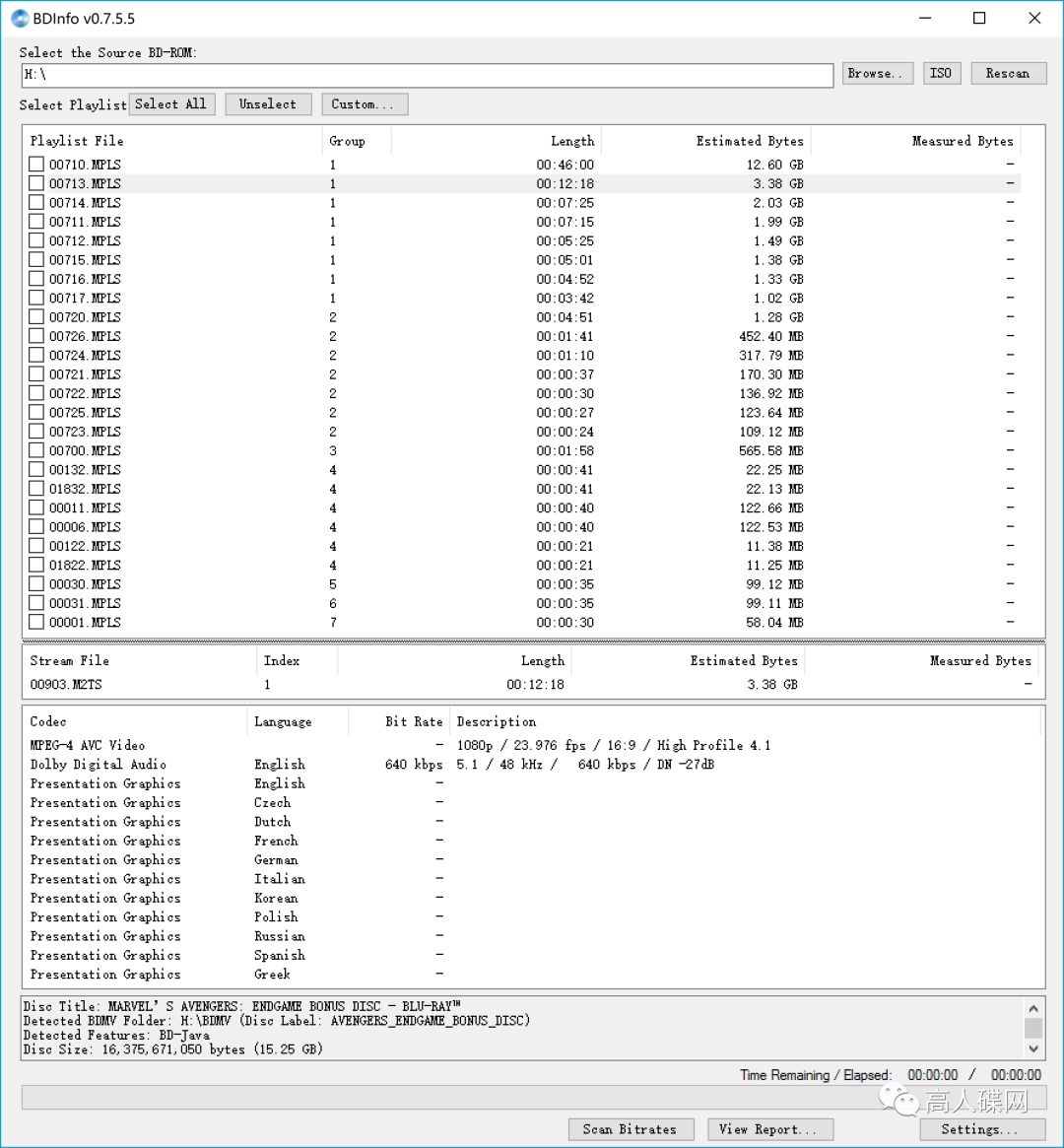This screenshot has width=1064, height=1148.
Task: Click the Browse button
Action: coord(878,73)
